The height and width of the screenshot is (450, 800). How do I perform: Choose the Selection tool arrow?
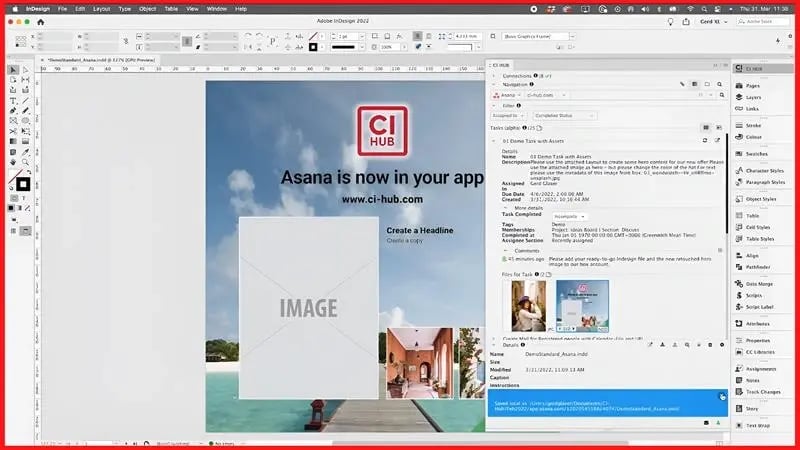coord(13,70)
